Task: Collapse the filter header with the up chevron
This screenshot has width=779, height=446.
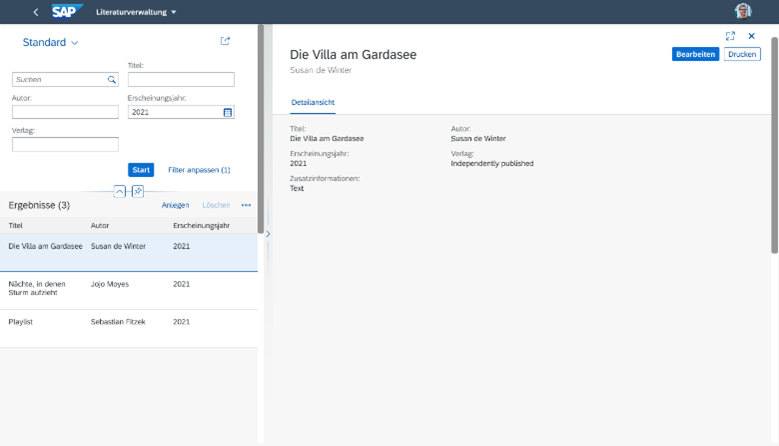Action: [119, 191]
